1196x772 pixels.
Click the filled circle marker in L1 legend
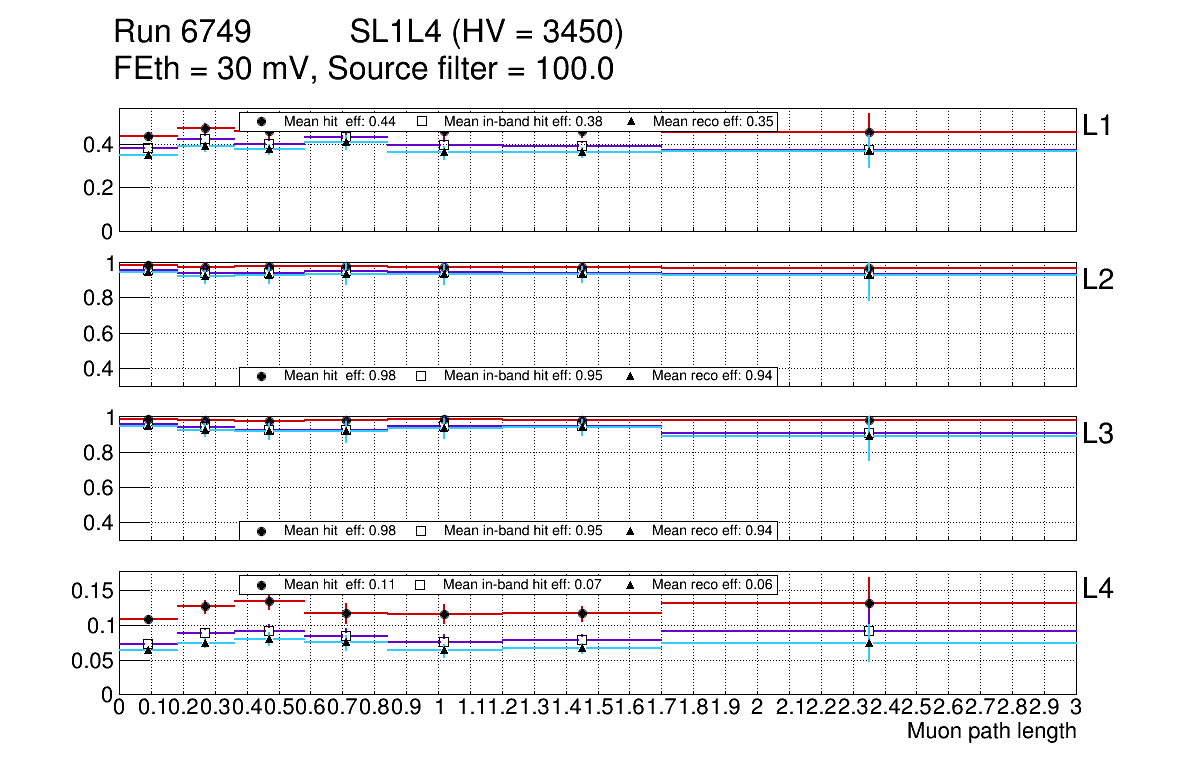(x=262, y=122)
